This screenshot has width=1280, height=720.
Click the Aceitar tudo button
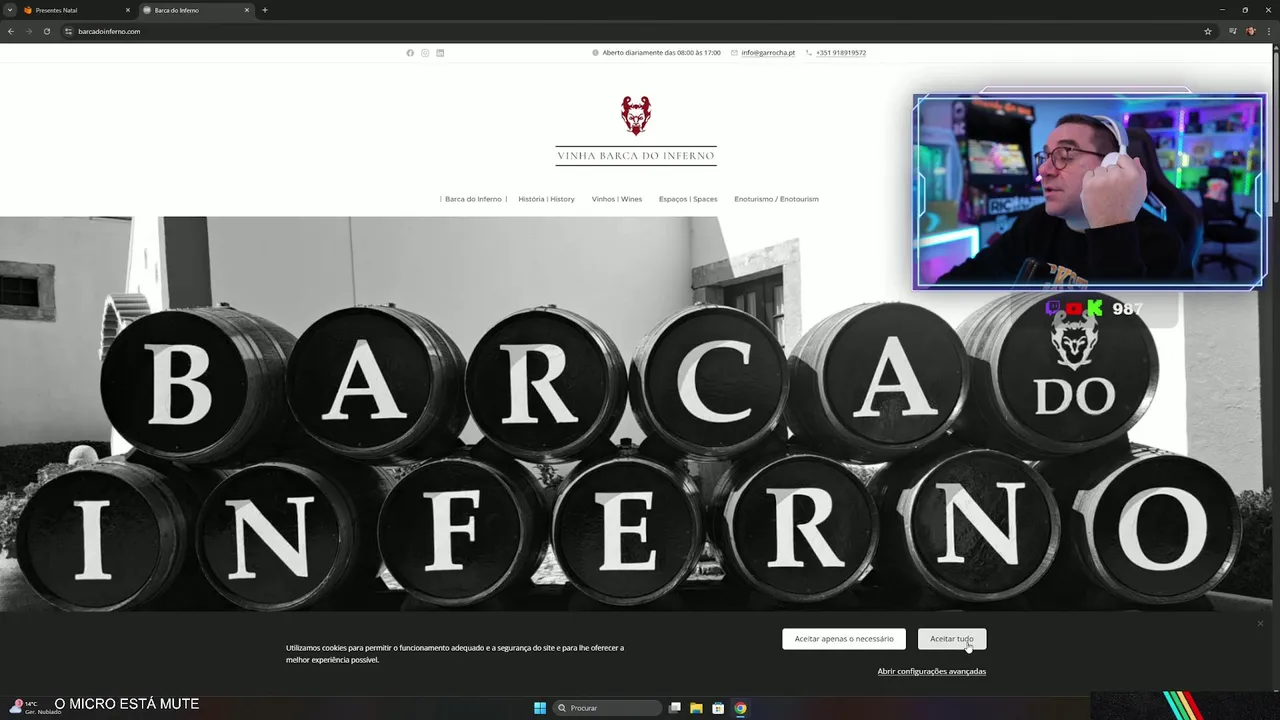tap(952, 639)
